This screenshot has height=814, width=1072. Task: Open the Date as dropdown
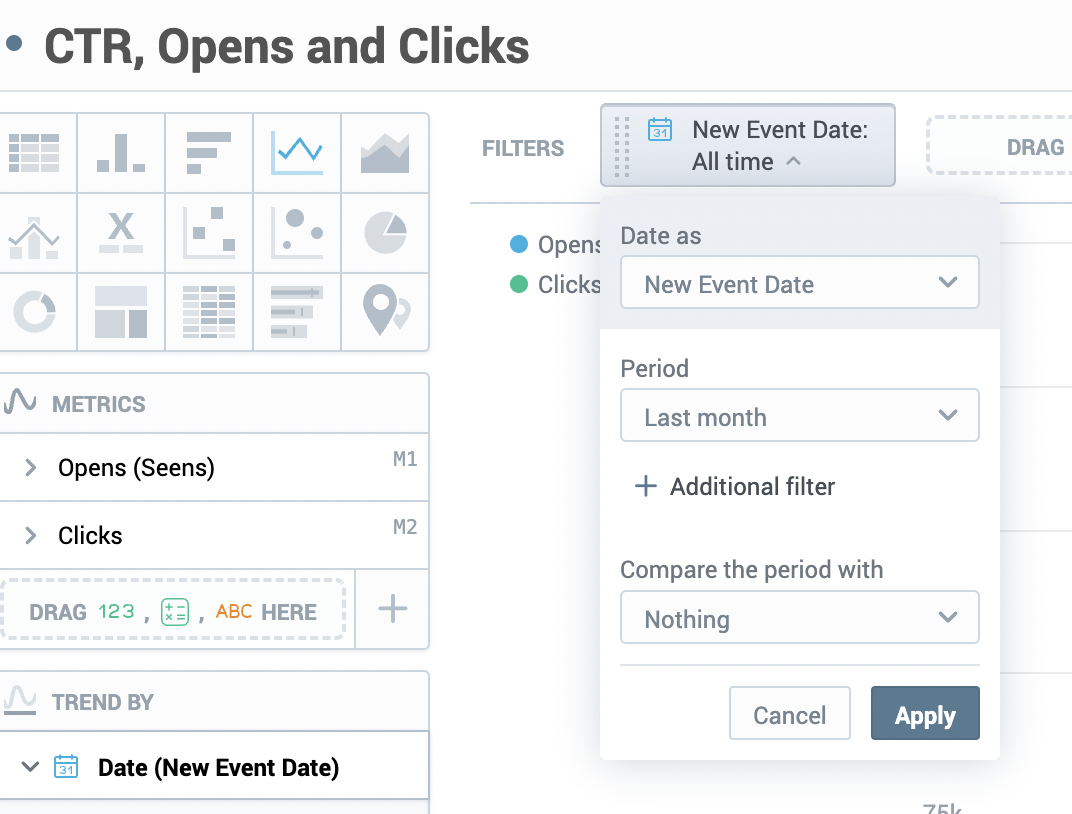coord(799,284)
